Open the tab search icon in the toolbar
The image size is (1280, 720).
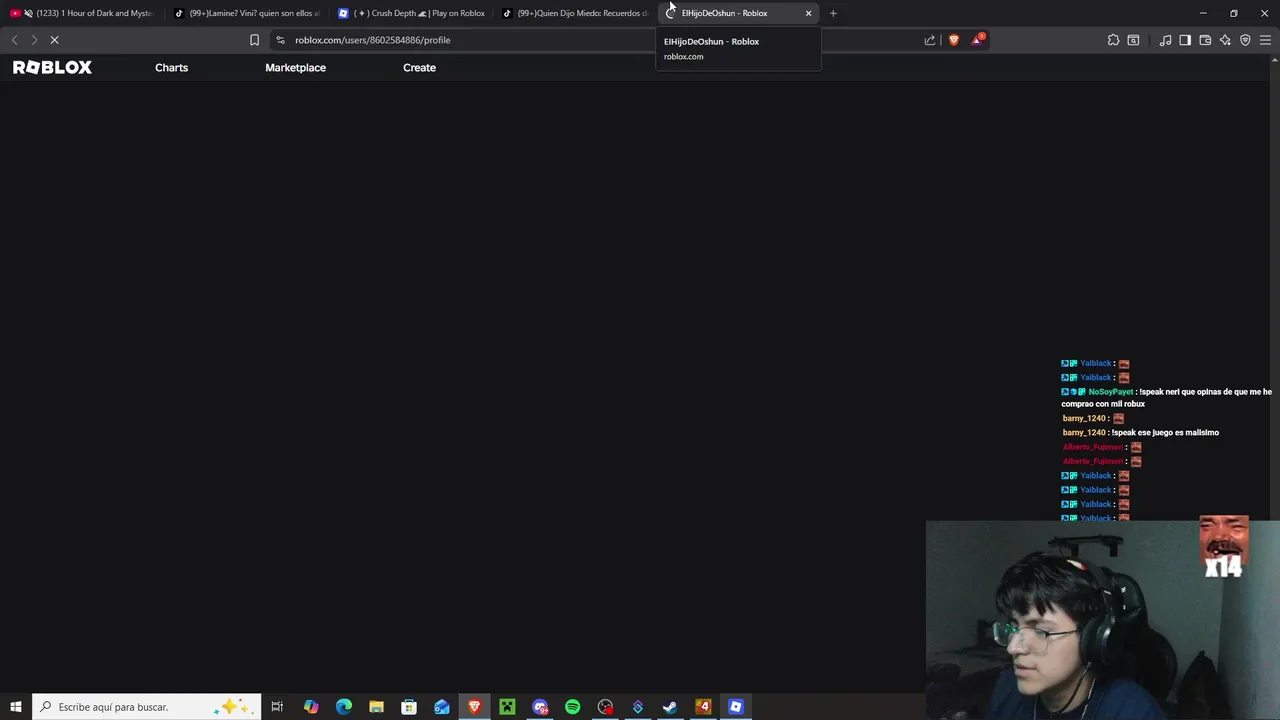tap(1133, 40)
